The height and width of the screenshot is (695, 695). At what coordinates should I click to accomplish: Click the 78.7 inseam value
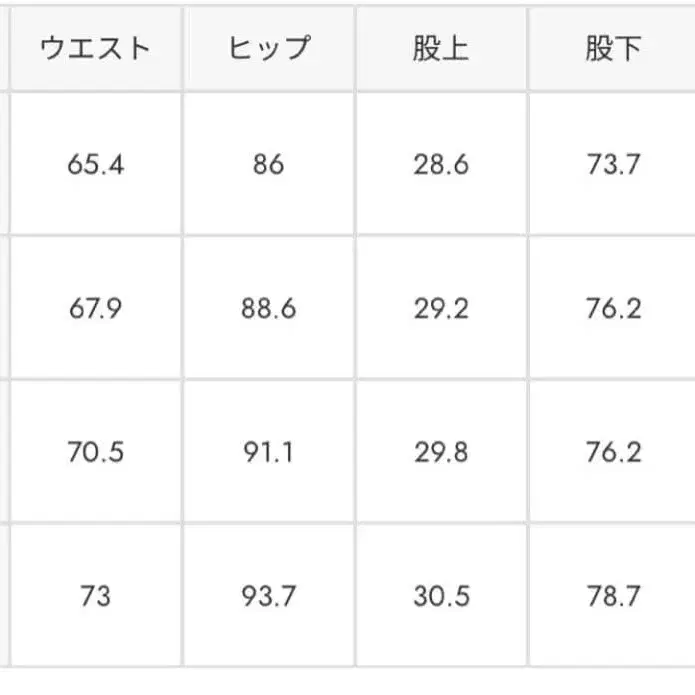pos(613,597)
